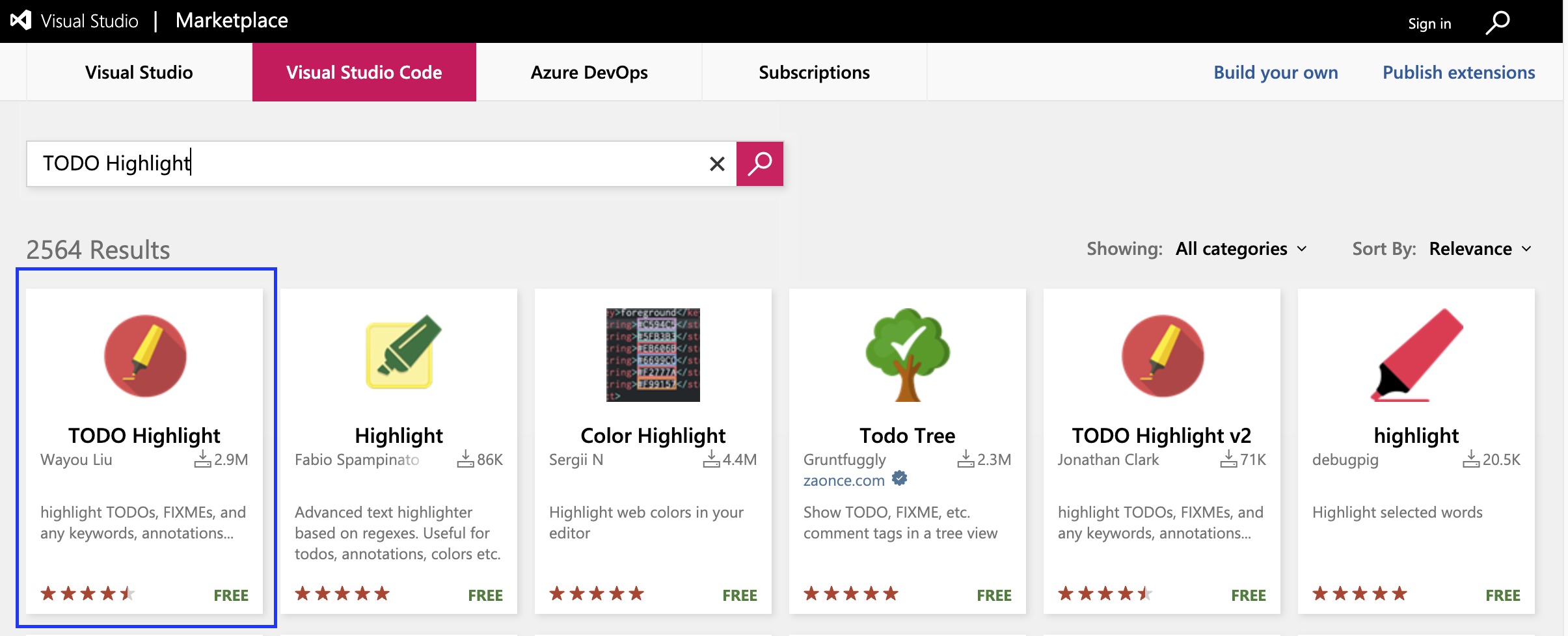Click publisher name debugpig

(1345, 460)
